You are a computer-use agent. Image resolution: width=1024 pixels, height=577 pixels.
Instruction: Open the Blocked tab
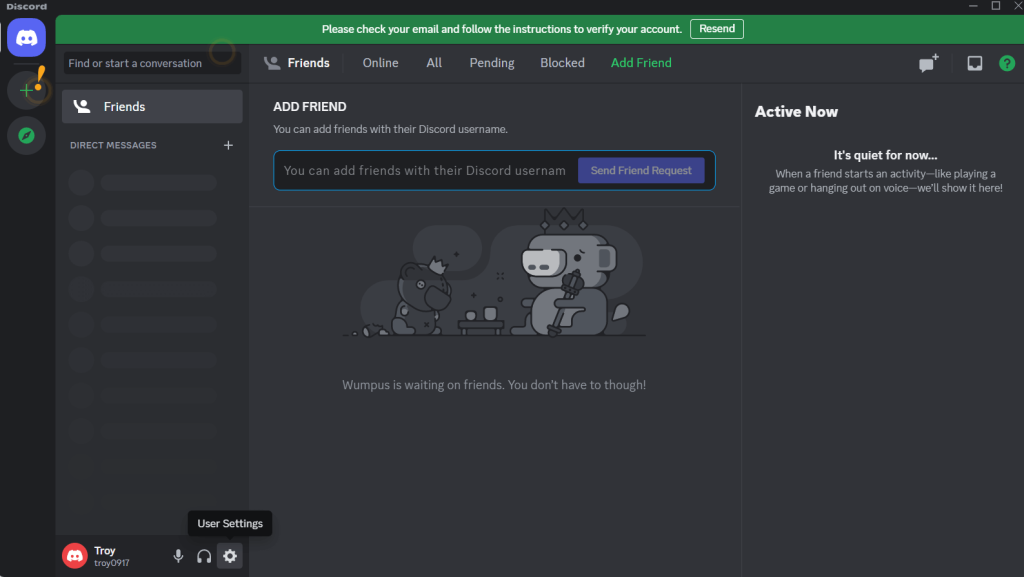click(562, 63)
